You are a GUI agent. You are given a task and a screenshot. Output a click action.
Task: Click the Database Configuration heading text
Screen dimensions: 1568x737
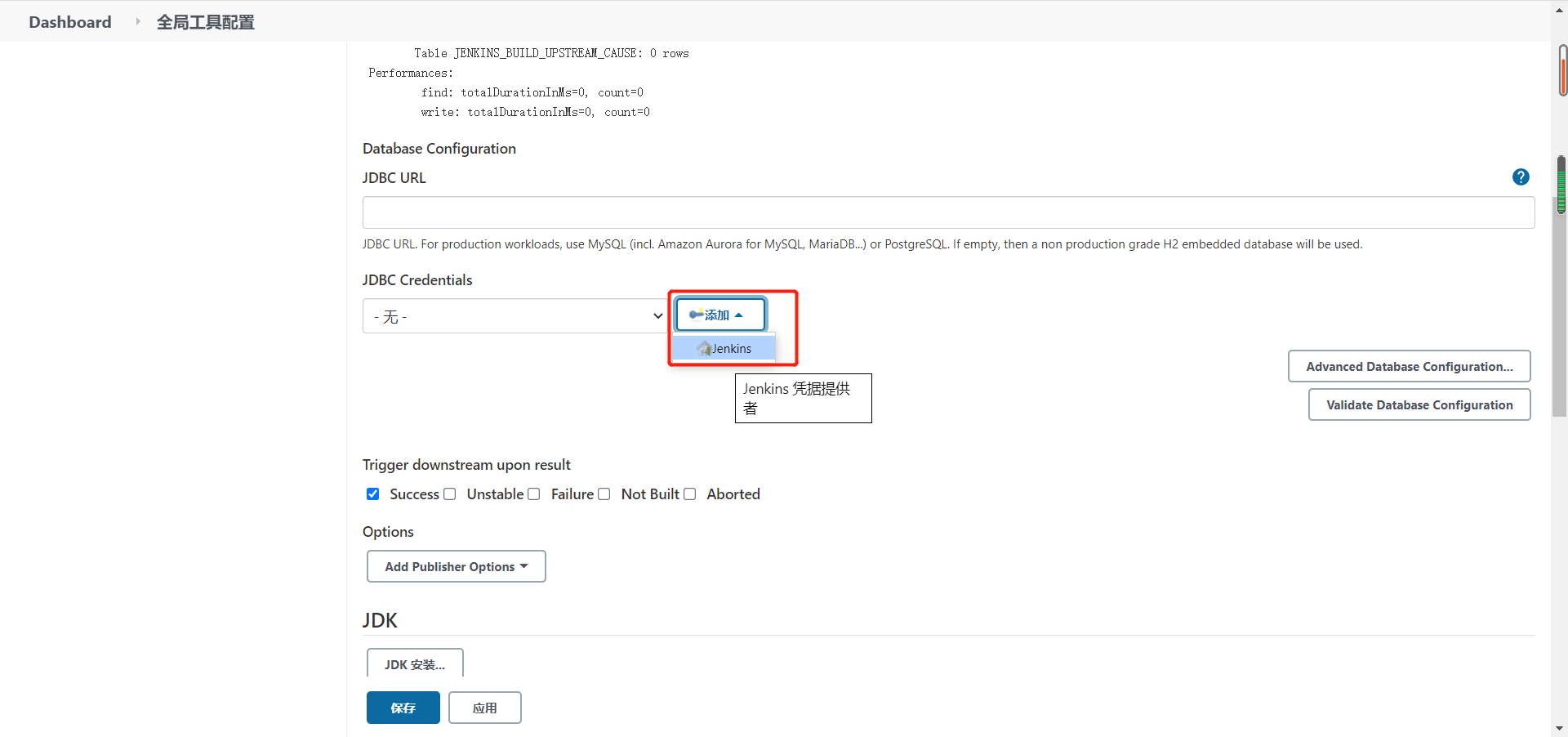439,149
